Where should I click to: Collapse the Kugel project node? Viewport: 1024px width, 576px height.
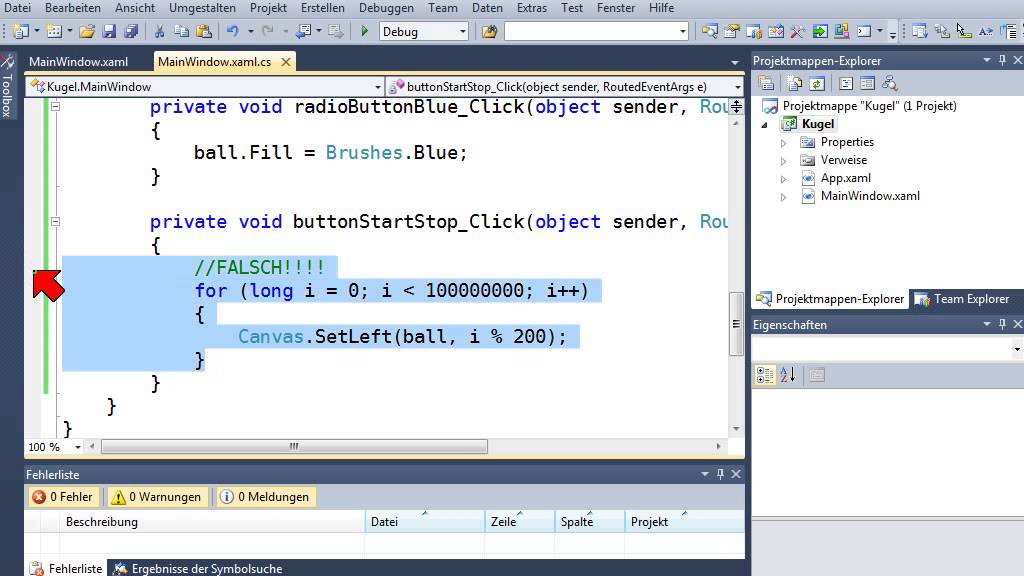765,124
